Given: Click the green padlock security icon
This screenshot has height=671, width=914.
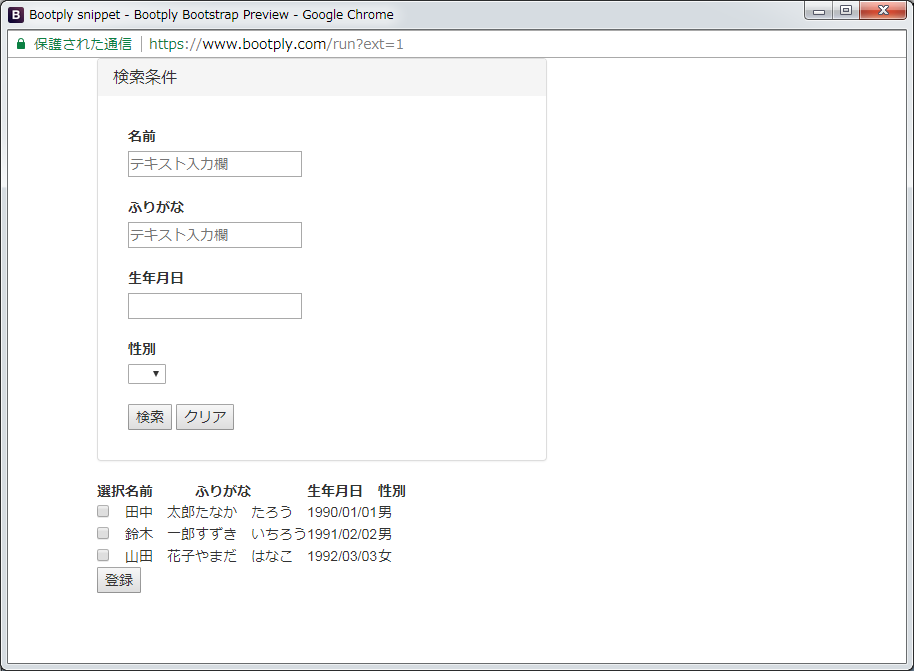Looking at the screenshot, I should click(x=20, y=44).
